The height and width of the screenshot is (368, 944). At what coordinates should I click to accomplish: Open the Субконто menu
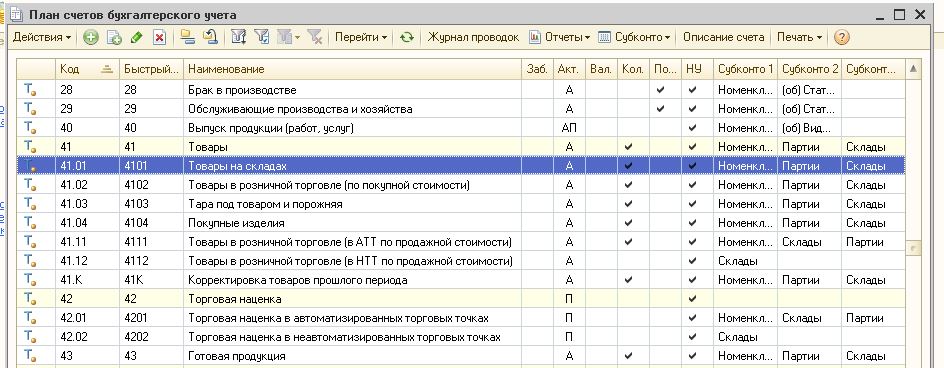click(635, 37)
